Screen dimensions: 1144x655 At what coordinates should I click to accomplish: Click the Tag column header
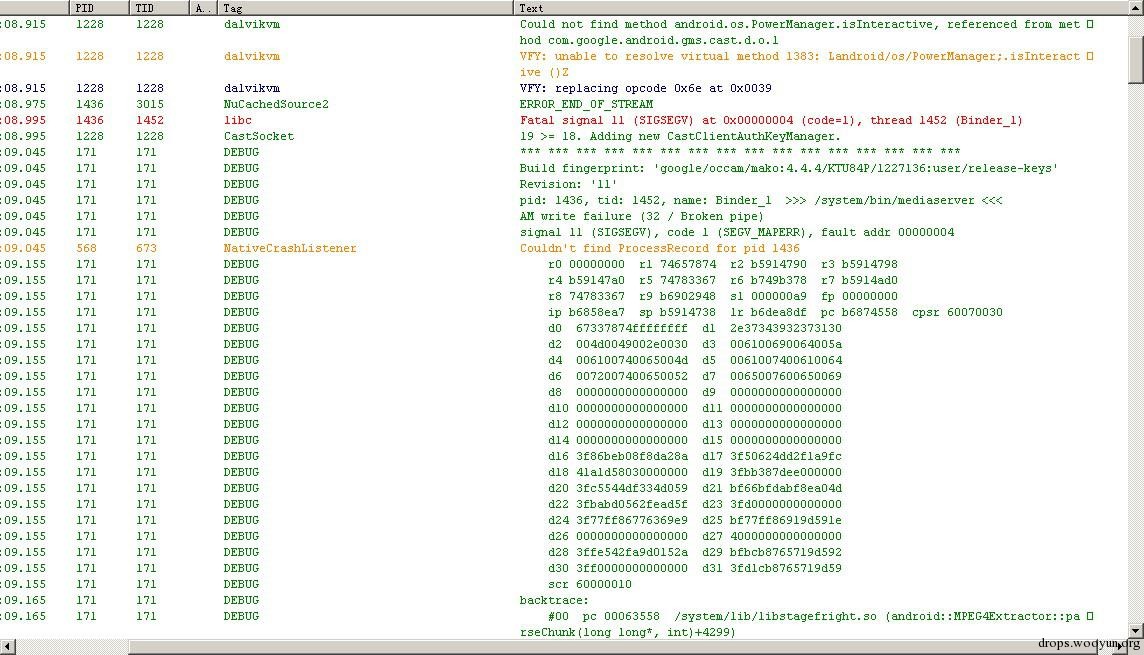tap(366, 8)
